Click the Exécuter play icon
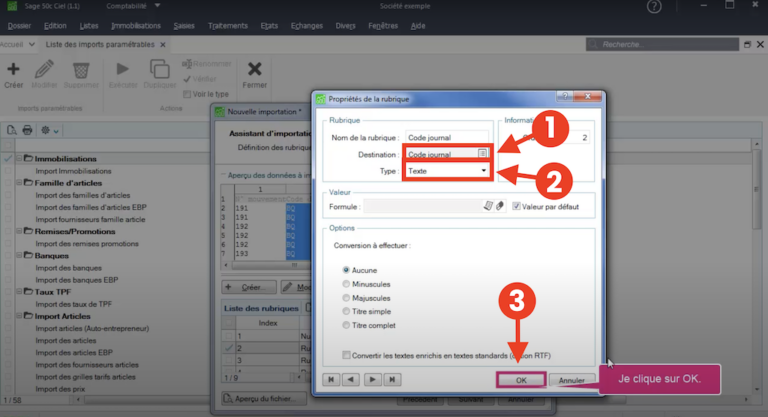Viewport: 768px width, 417px height. point(122,69)
